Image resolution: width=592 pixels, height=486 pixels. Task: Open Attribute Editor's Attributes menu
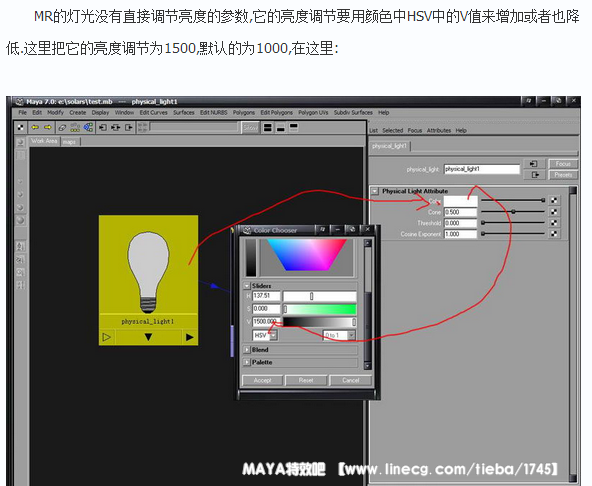(439, 130)
